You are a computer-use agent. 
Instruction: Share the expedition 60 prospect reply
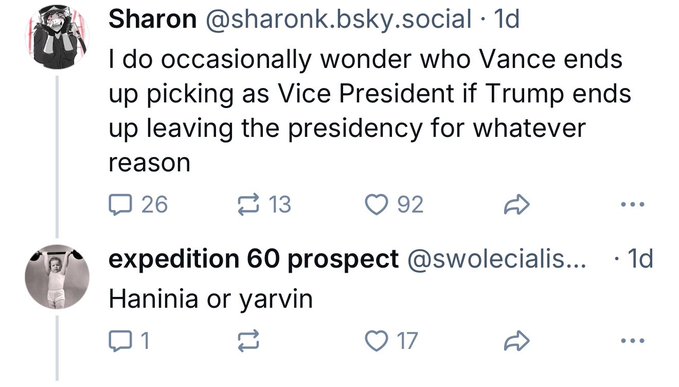(x=517, y=341)
